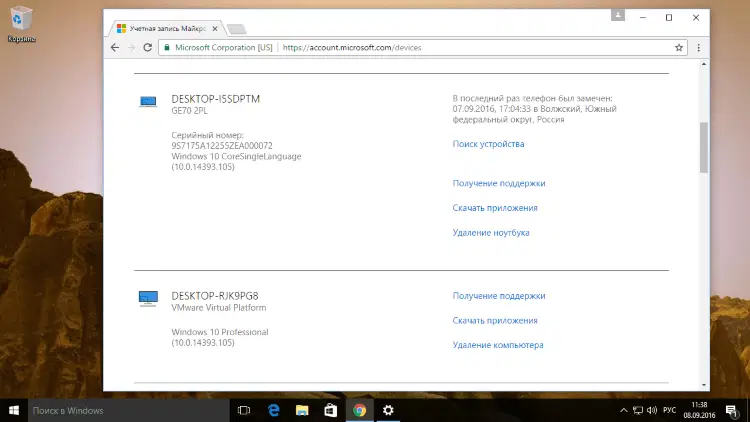Image resolution: width=750 pixels, height=422 pixels.
Task: Open the Settings gear in the taskbar
Action: (388, 411)
